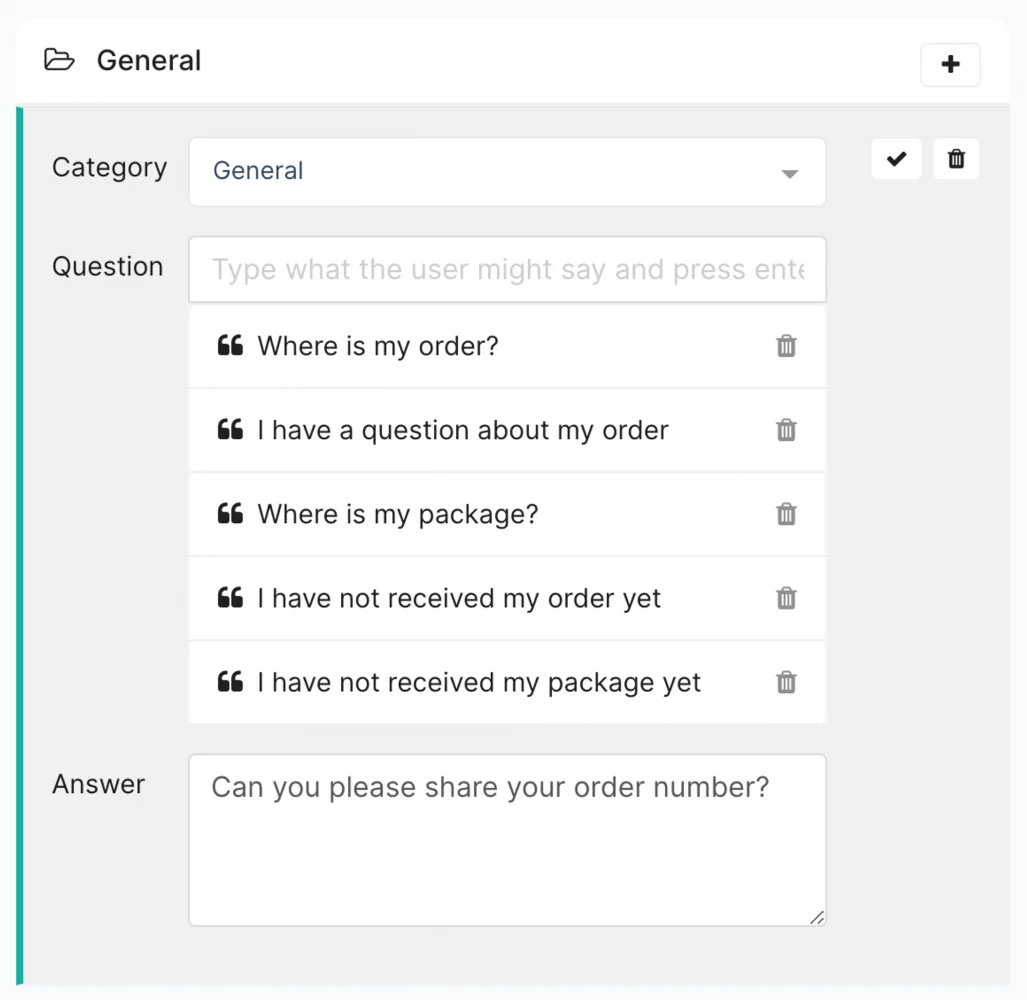The height and width of the screenshot is (1000, 1027).
Task: Click the plus button to add entry
Action: (x=950, y=65)
